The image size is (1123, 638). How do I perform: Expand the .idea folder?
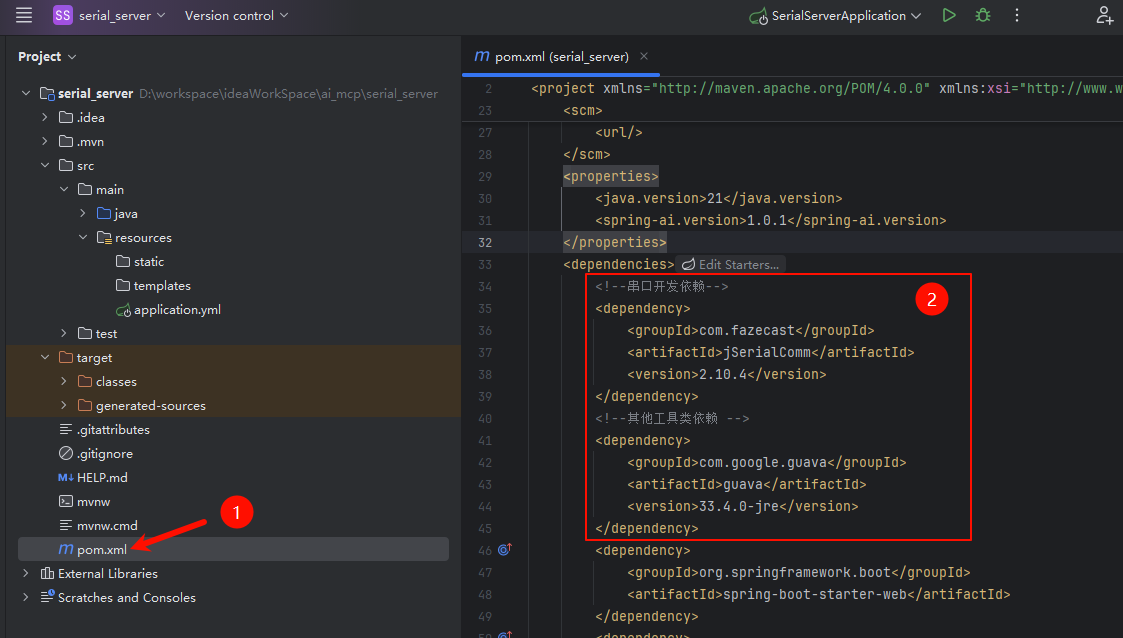(x=44, y=117)
